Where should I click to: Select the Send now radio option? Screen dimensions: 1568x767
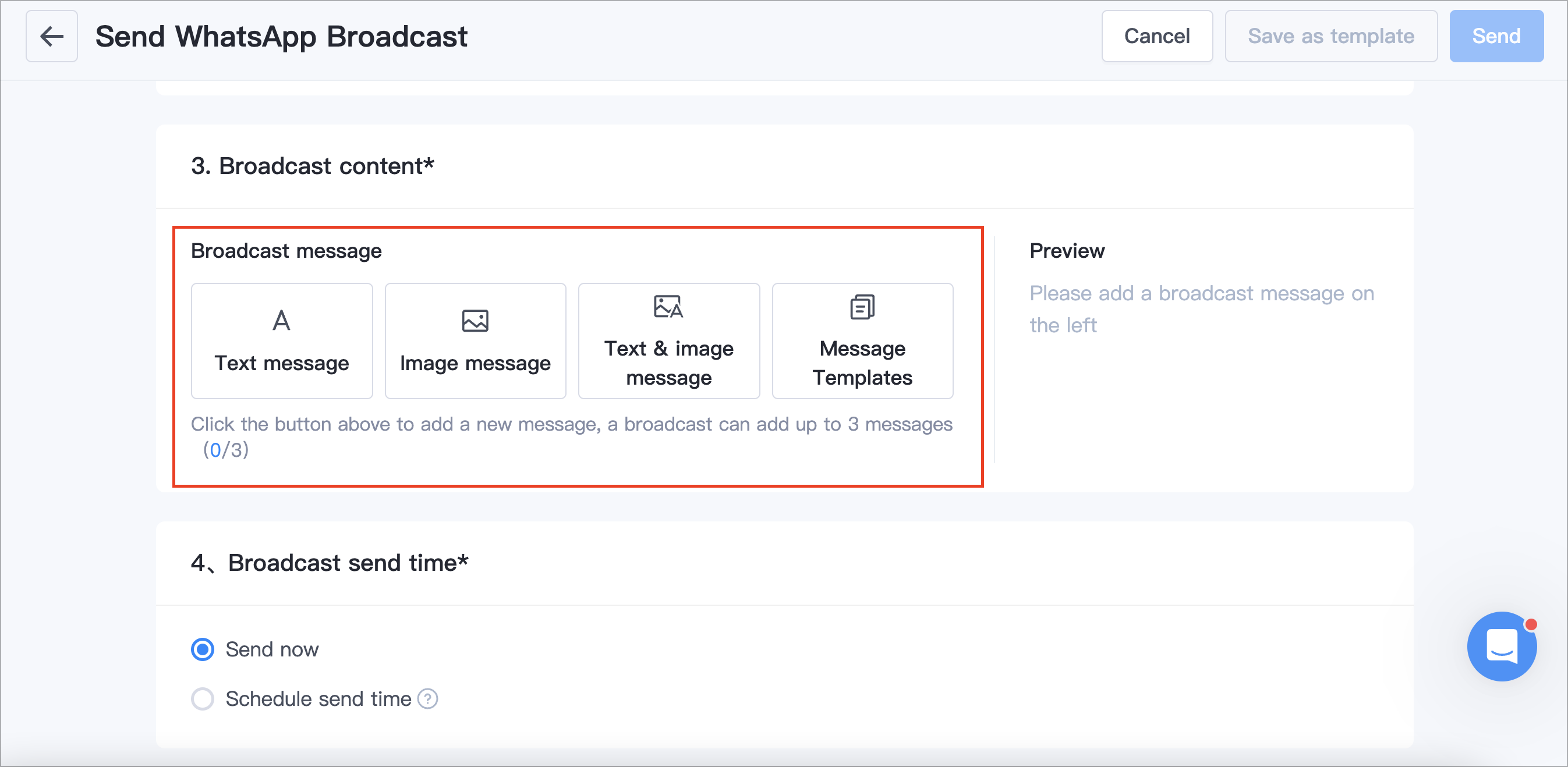pyautogui.click(x=203, y=649)
